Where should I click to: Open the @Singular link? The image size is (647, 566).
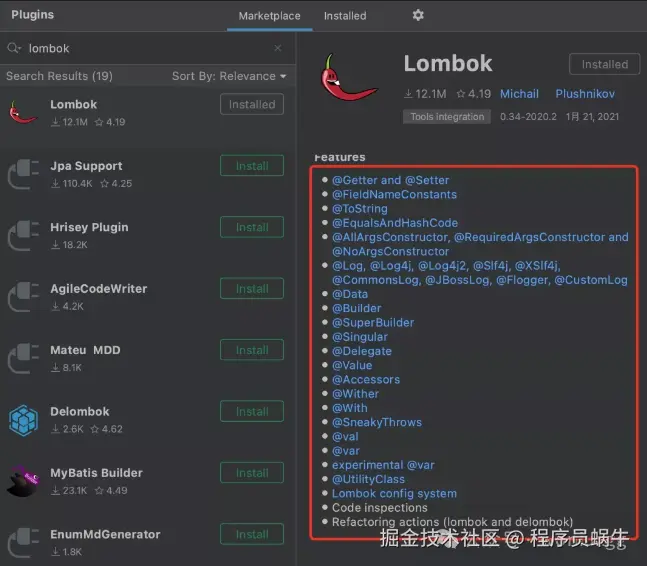(360, 337)
